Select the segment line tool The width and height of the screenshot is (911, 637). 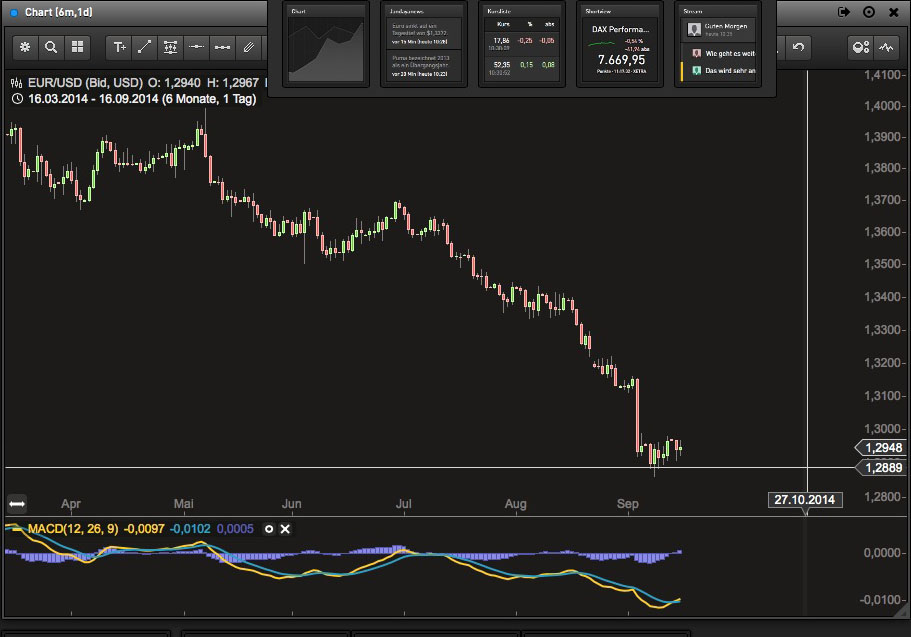(x=222, y=47)
